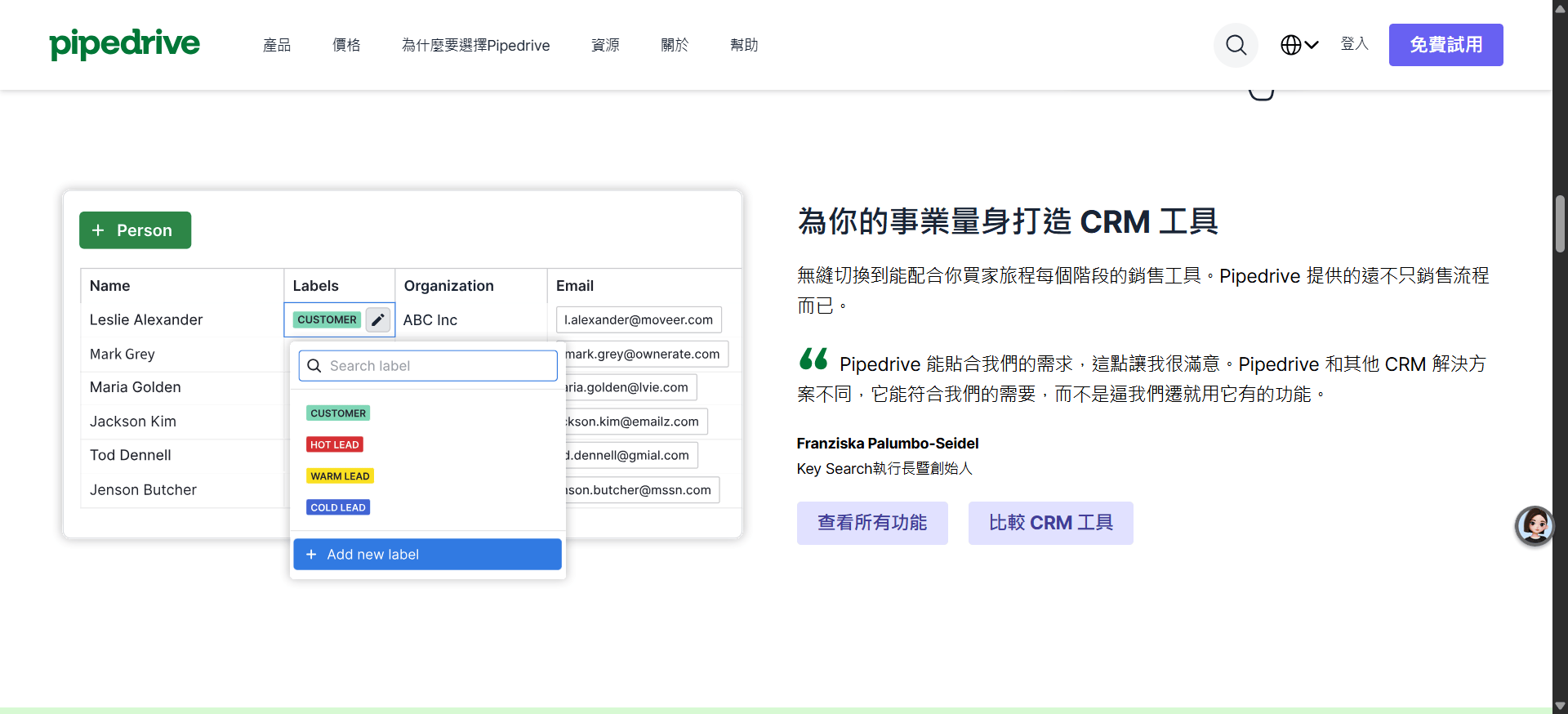Click the Franziska Palumbo-Seidel name text
This screenshot has width=1568, height=714.
pos(888,443)
